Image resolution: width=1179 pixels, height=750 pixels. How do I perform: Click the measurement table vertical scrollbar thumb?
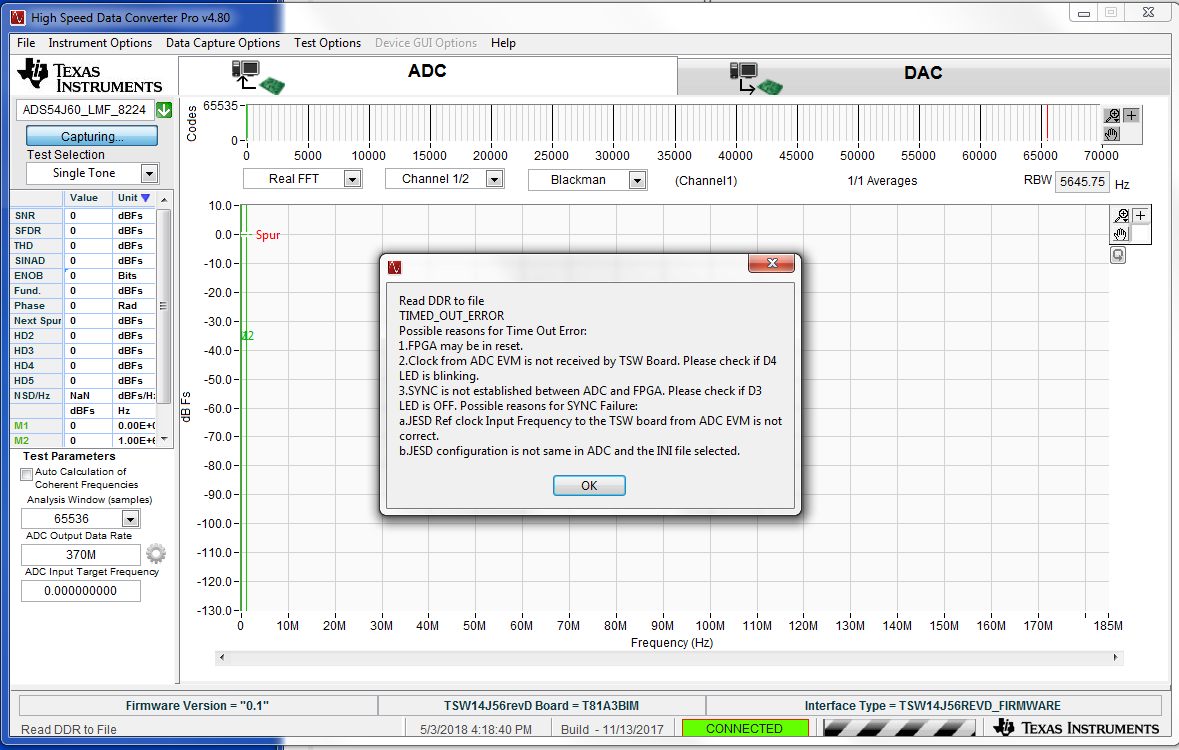pos(164,306)
